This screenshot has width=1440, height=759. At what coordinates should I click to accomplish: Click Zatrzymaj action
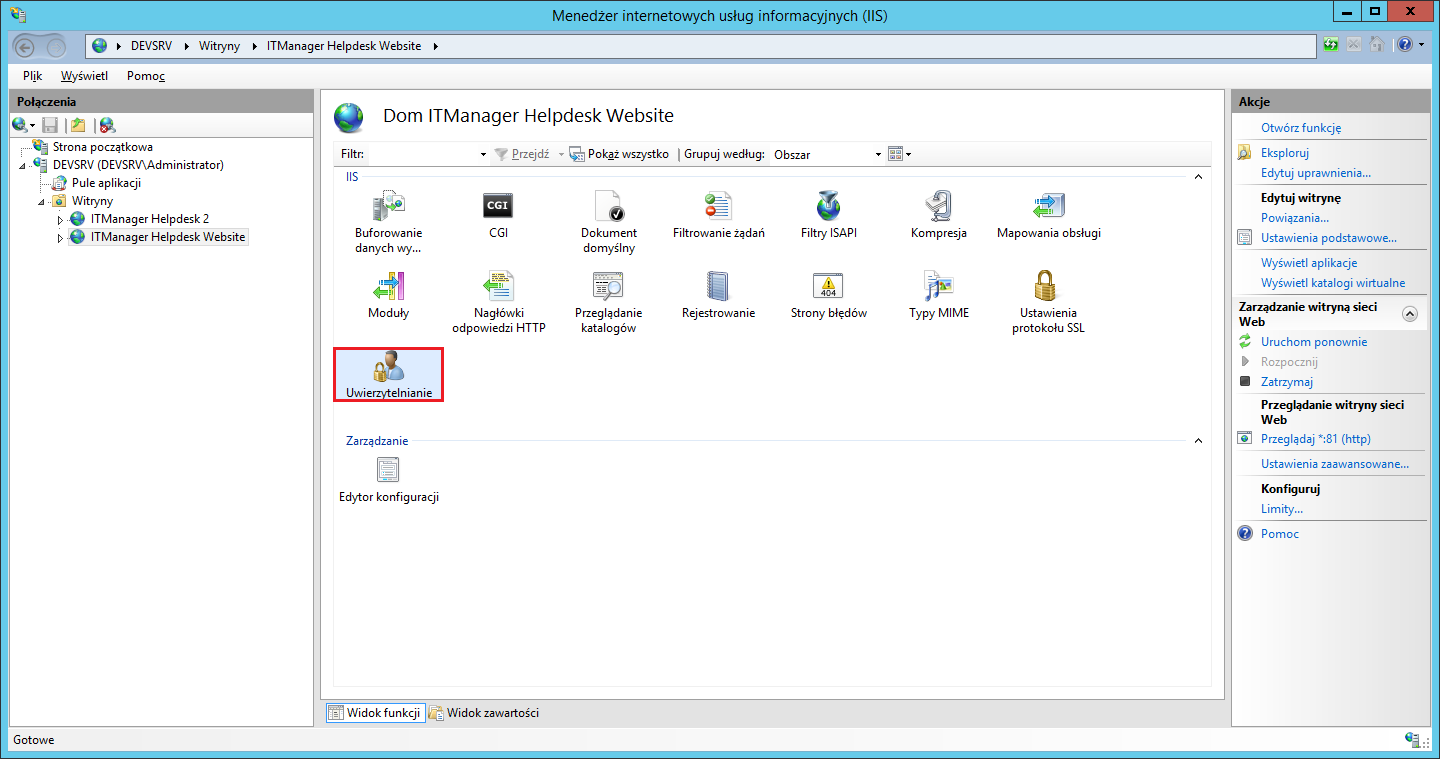(1287, 382)
